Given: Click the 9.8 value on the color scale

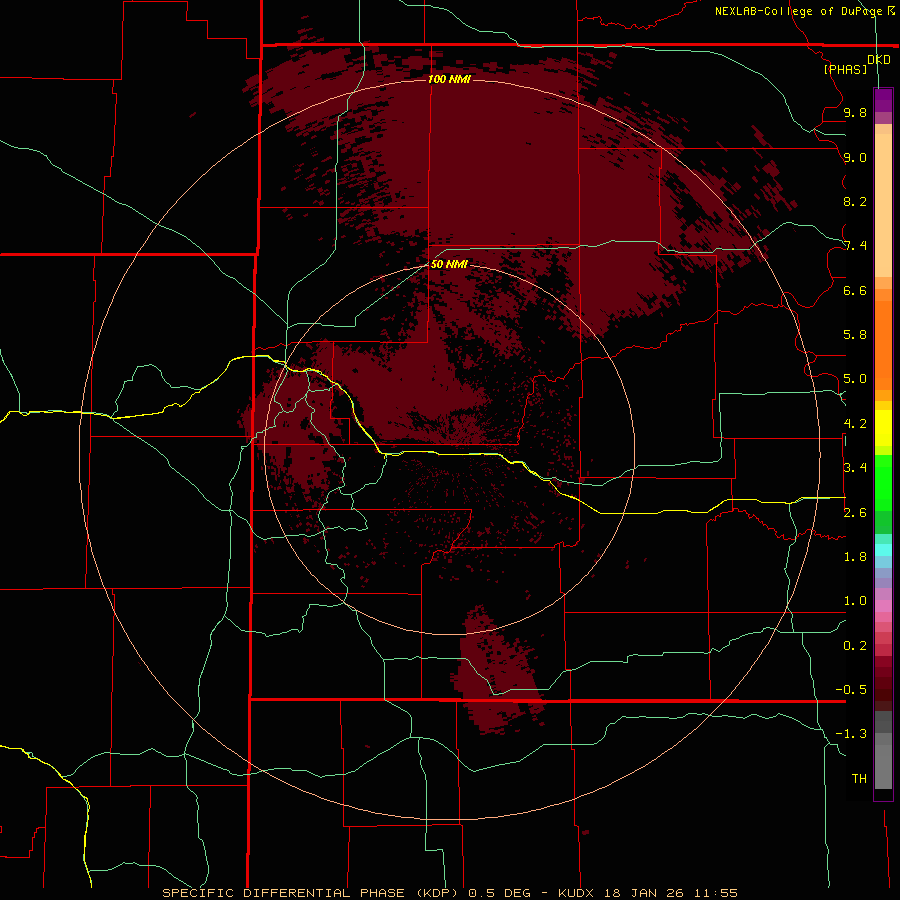Looking at the screenshot, I should (855, 112).
